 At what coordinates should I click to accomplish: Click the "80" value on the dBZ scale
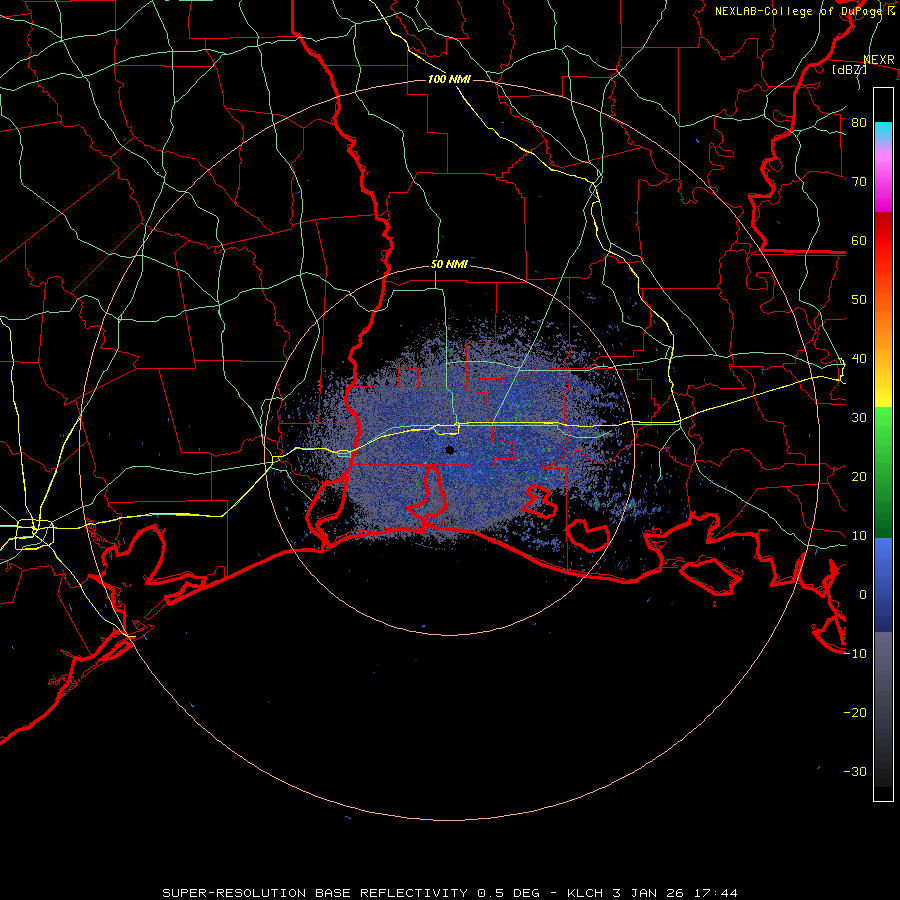pos(859,122)
